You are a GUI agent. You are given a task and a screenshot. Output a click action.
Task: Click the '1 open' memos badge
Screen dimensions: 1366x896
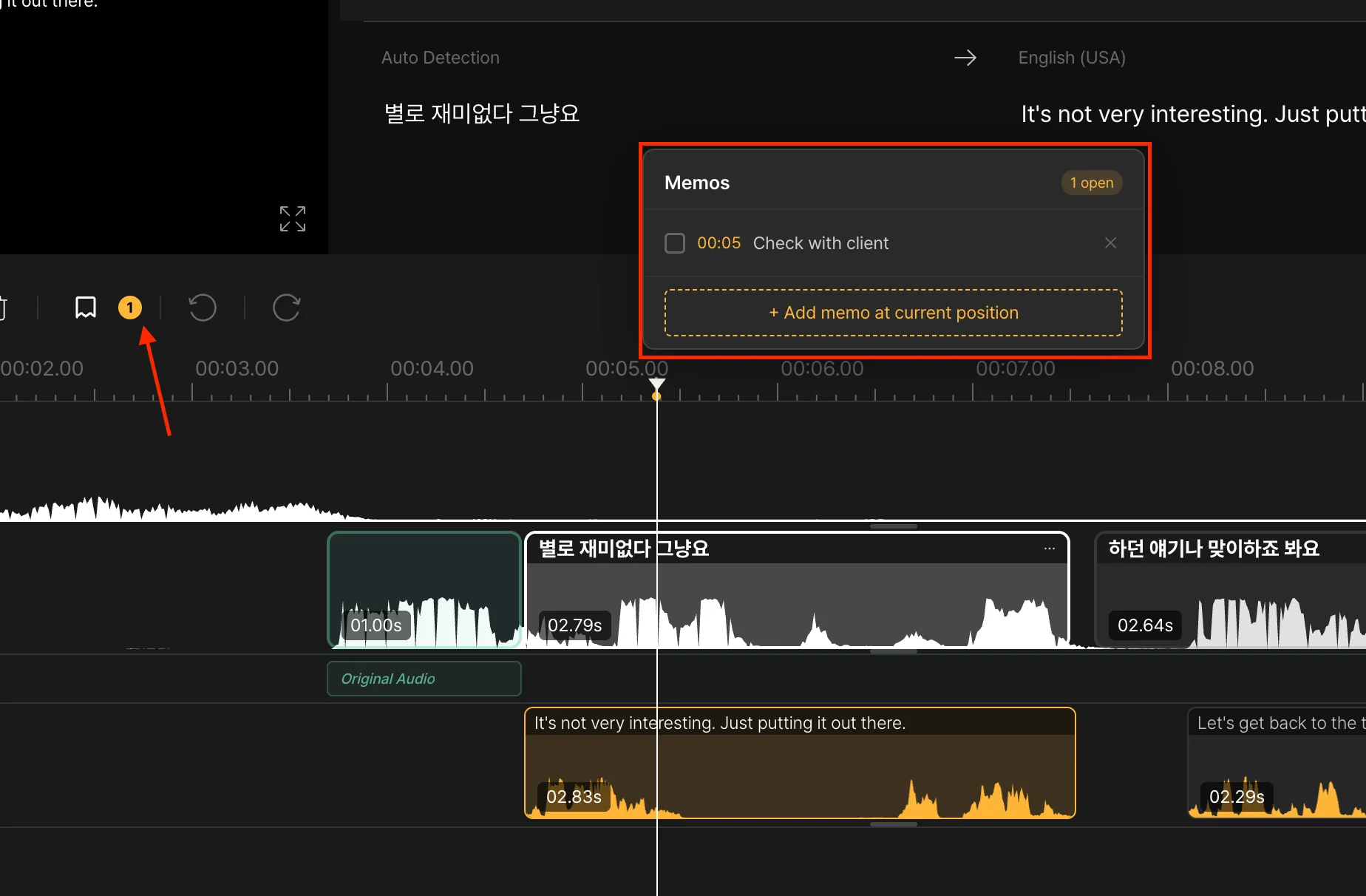(x=1091, y=183)
